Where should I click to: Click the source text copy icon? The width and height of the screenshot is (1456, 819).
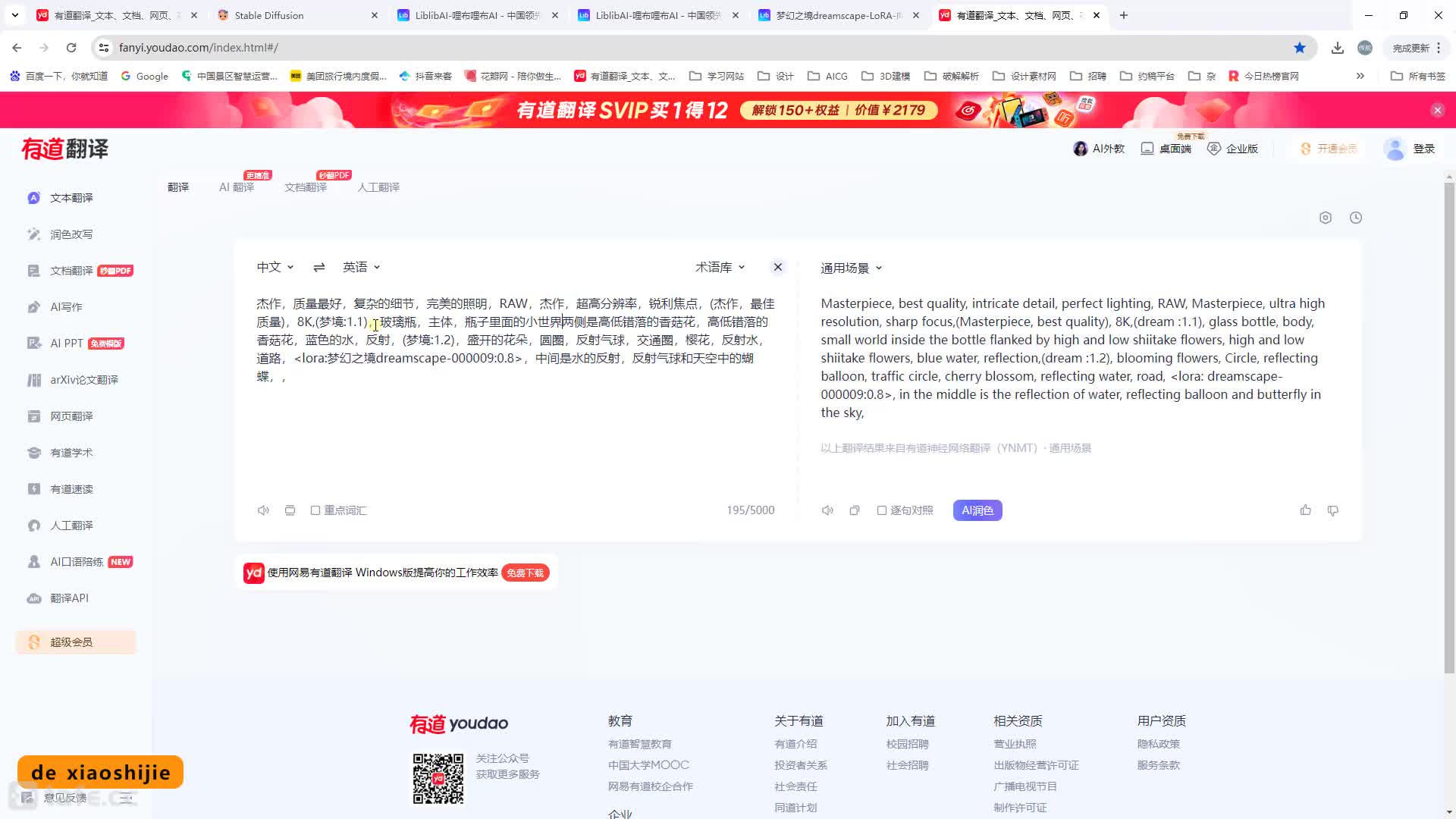click(290, 510)
